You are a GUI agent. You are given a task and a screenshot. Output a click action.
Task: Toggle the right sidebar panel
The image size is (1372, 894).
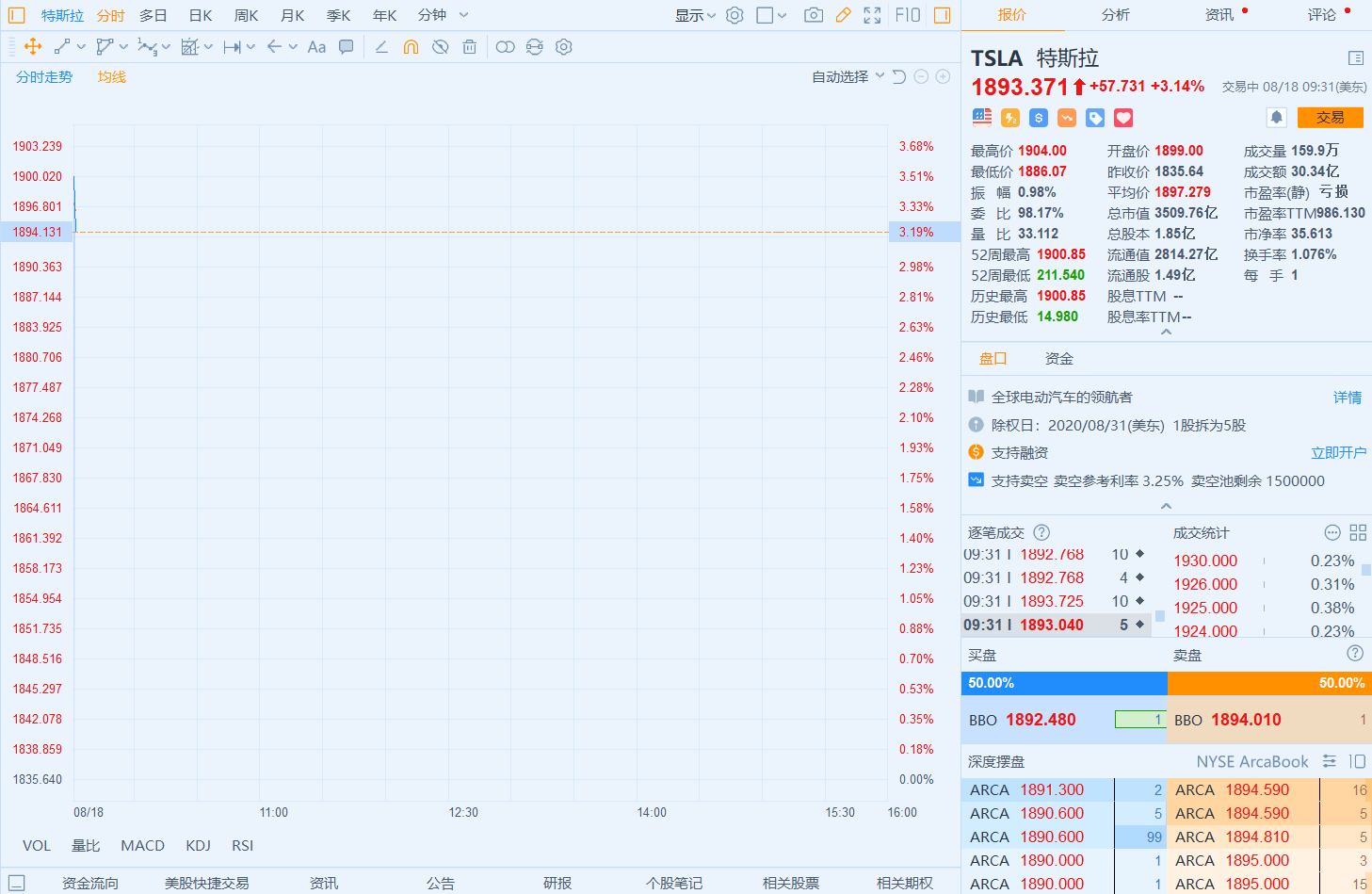pos(943,15)
